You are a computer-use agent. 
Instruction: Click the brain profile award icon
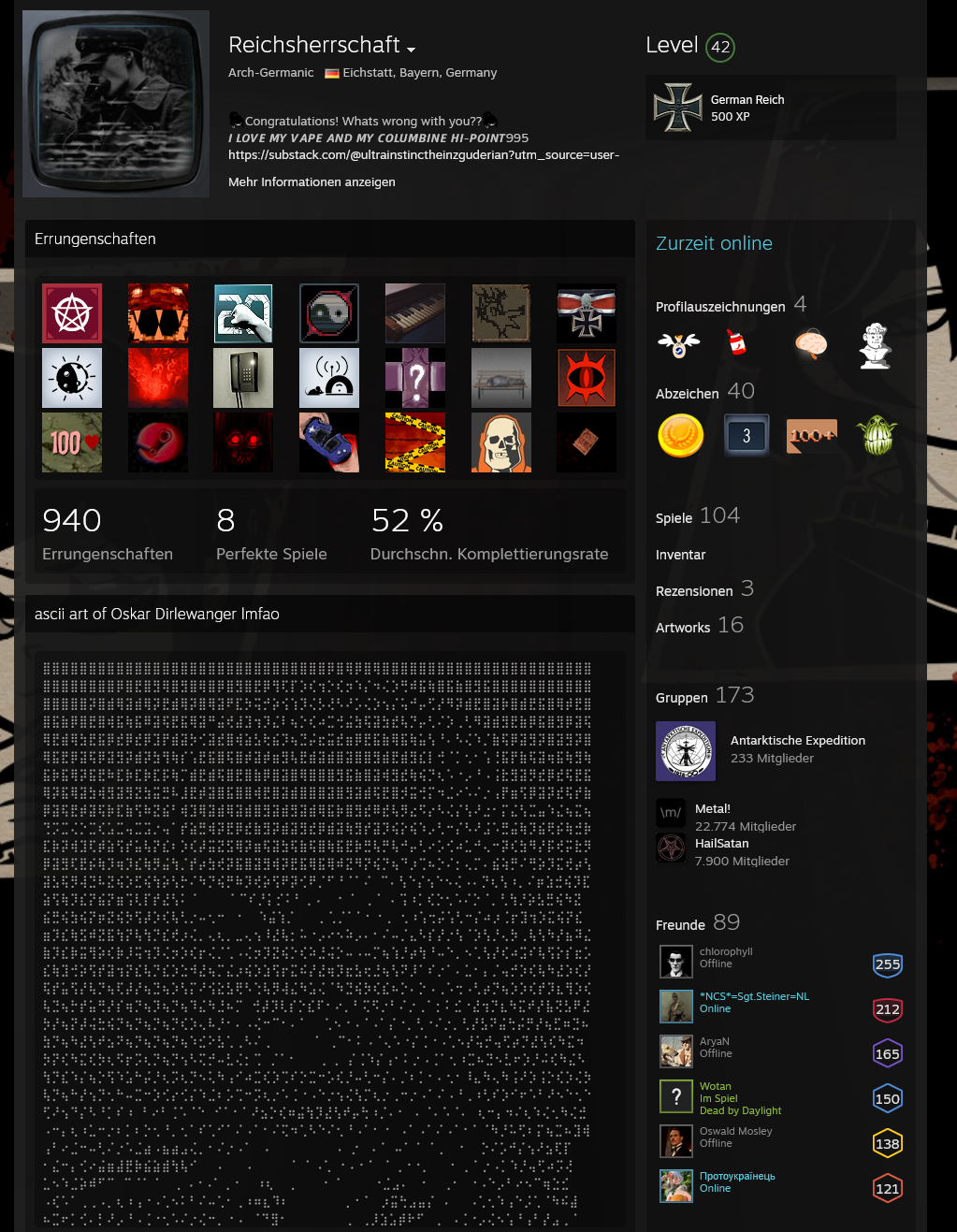pyautogui.click(x=811, y=345)
